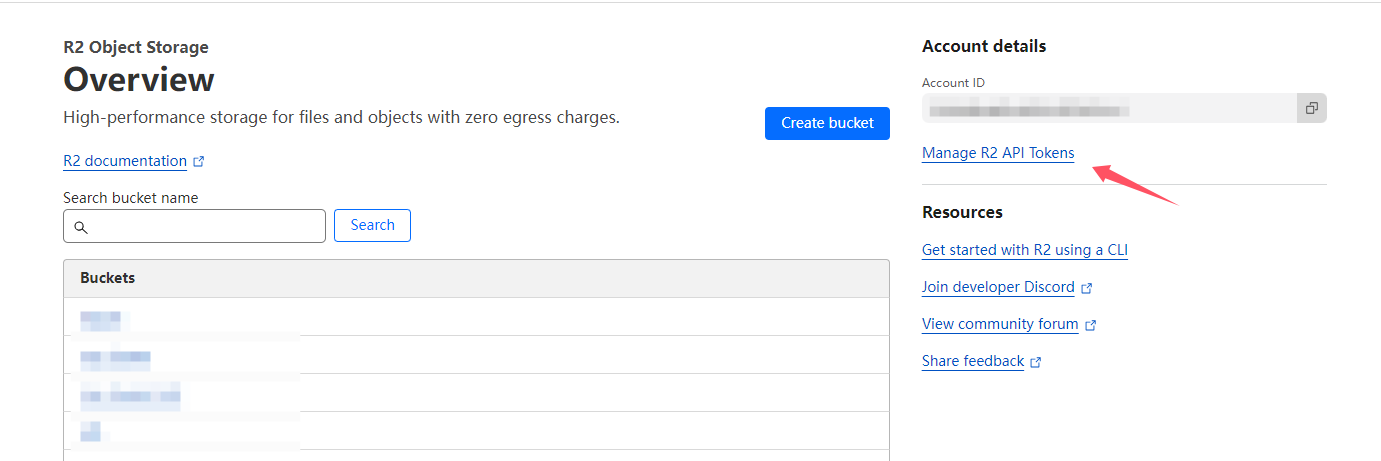Click the magnifier icon in the search field
The width and height of the screenshot is (1381, 461).
(x=81, y=227)
